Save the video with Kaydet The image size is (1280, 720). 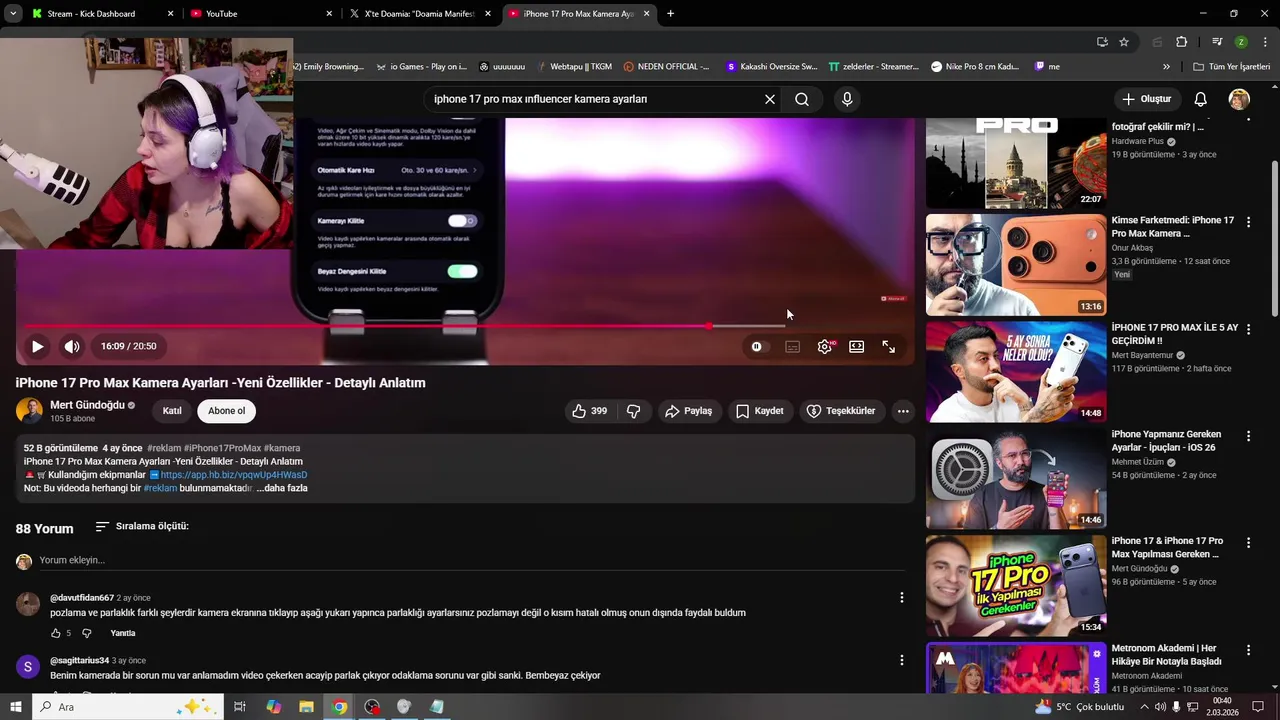(x=760, y=411)
